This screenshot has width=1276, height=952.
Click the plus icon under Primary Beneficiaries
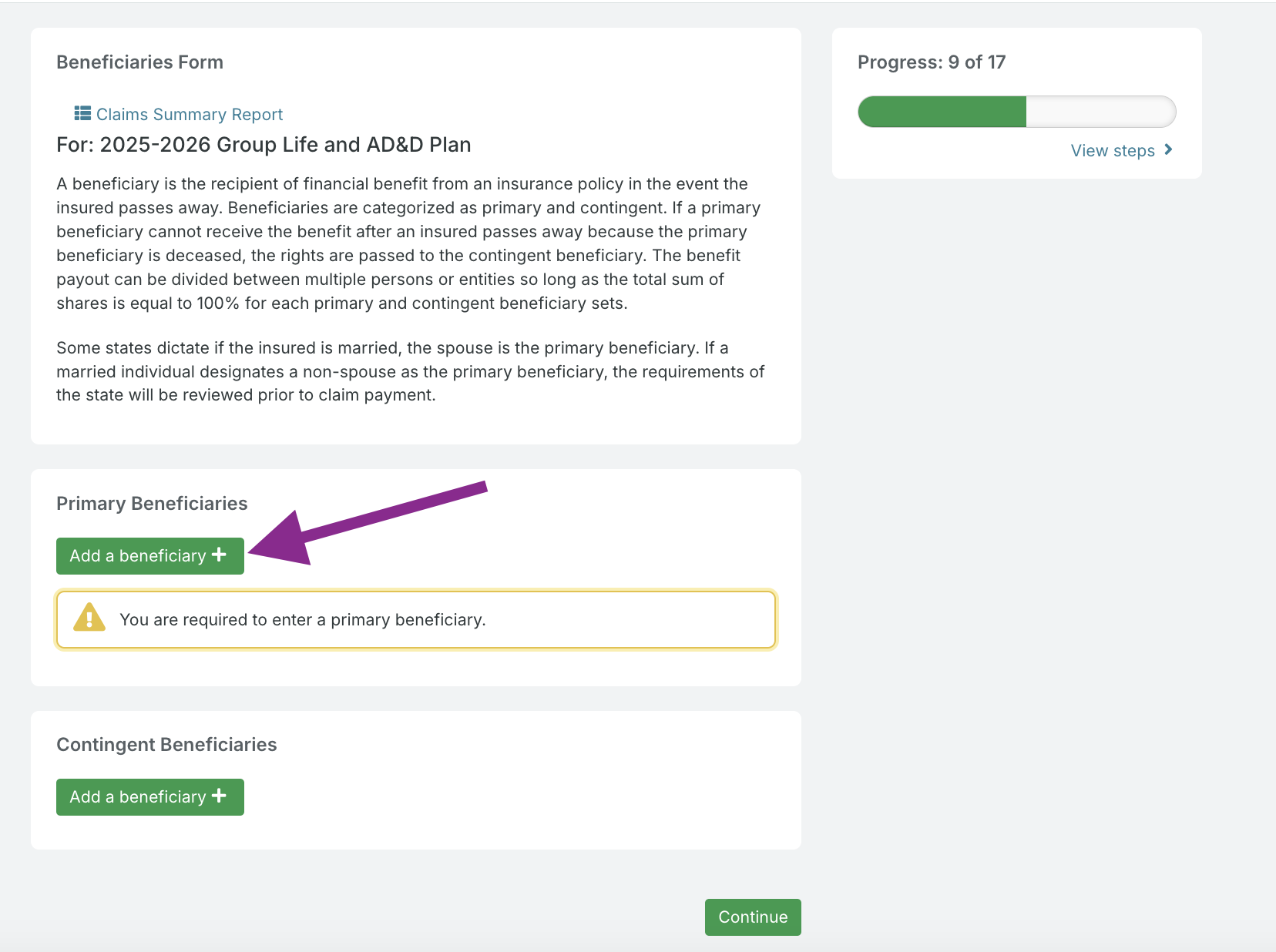[x=219, y=555]
